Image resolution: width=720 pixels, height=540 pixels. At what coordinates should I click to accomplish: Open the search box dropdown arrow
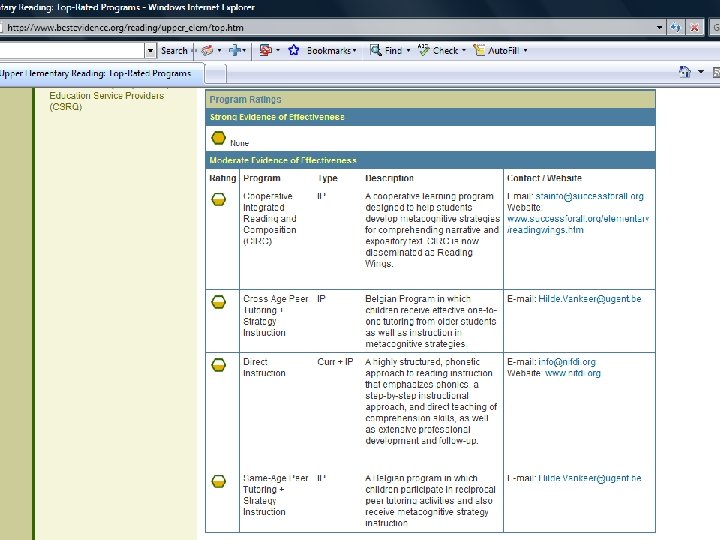150,51
